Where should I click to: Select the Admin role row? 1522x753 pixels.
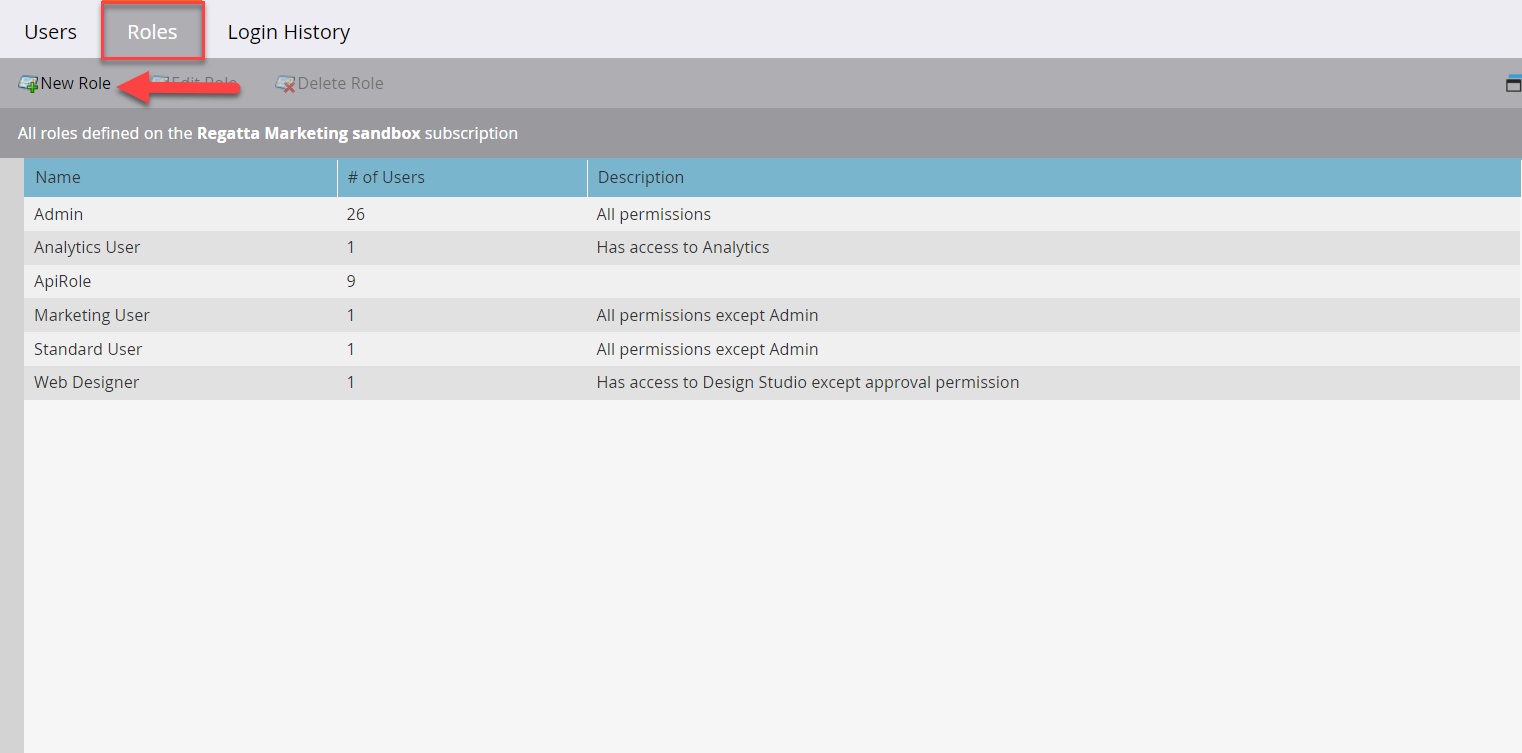772,214
